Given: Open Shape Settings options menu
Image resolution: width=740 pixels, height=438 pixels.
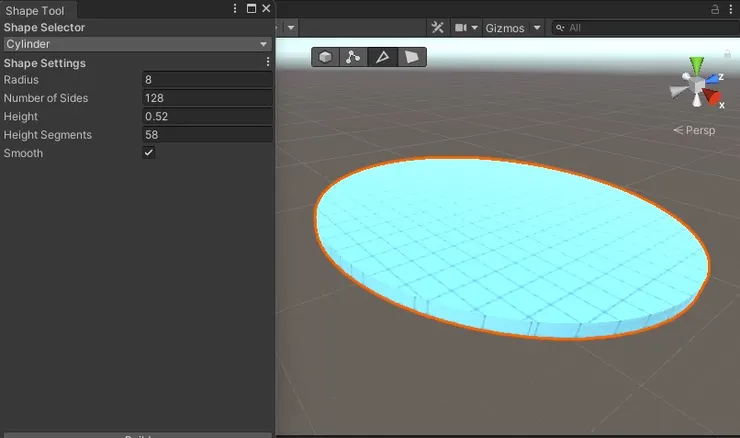Looking at the screenshot, I should 267,62.
